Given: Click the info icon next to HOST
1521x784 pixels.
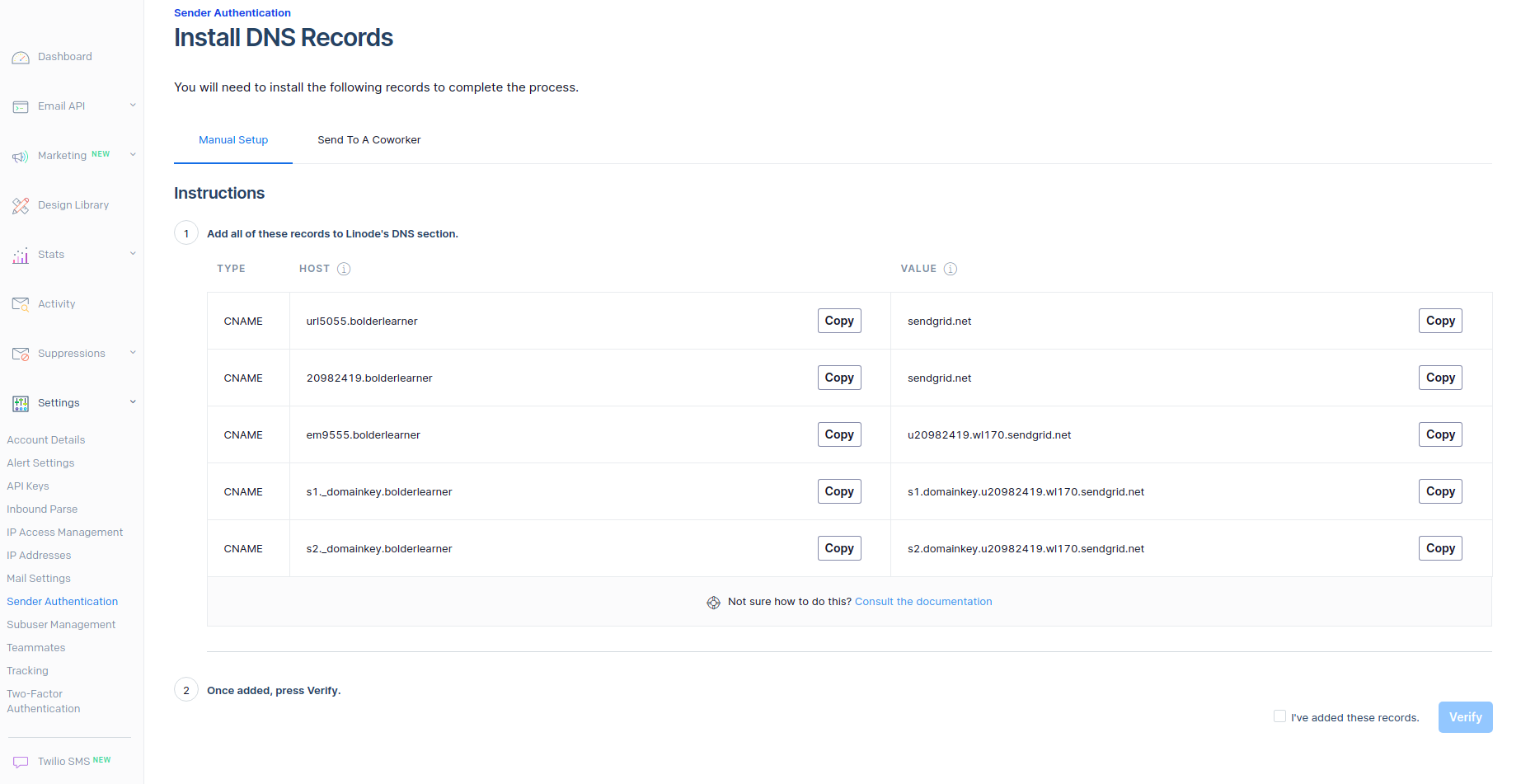Looking at the screenshot, I should pyautogui.click(x=344, y=269).
